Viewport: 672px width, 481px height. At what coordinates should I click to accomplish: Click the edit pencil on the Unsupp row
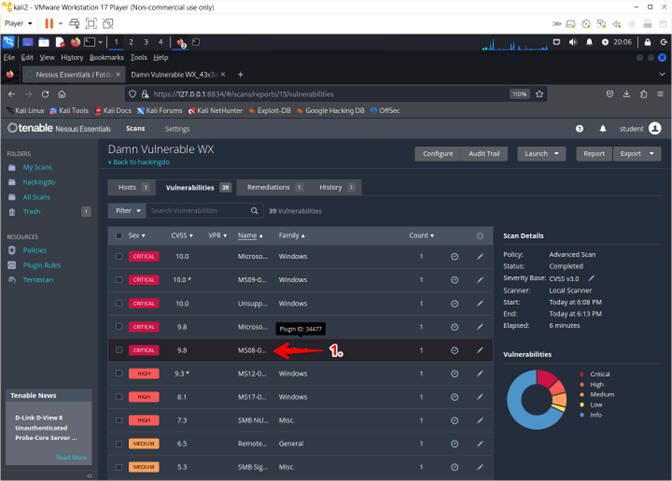(x=480, y=304)
